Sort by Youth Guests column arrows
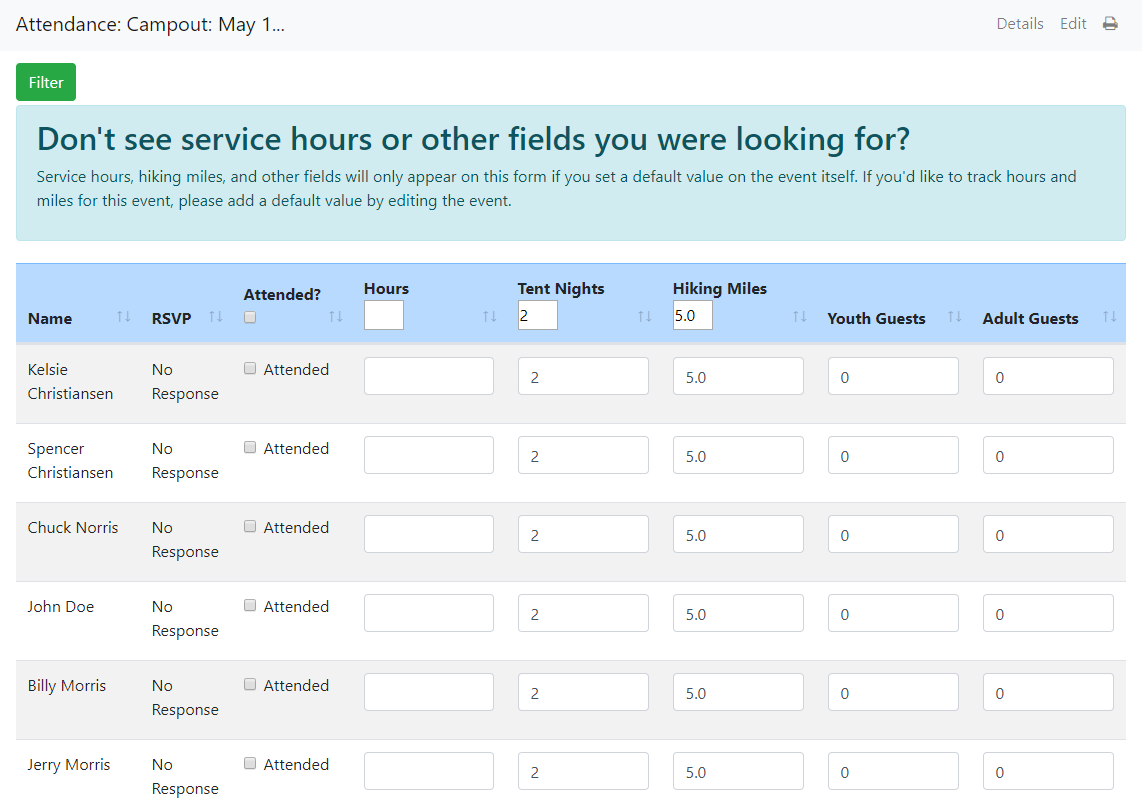 (955, 317)
